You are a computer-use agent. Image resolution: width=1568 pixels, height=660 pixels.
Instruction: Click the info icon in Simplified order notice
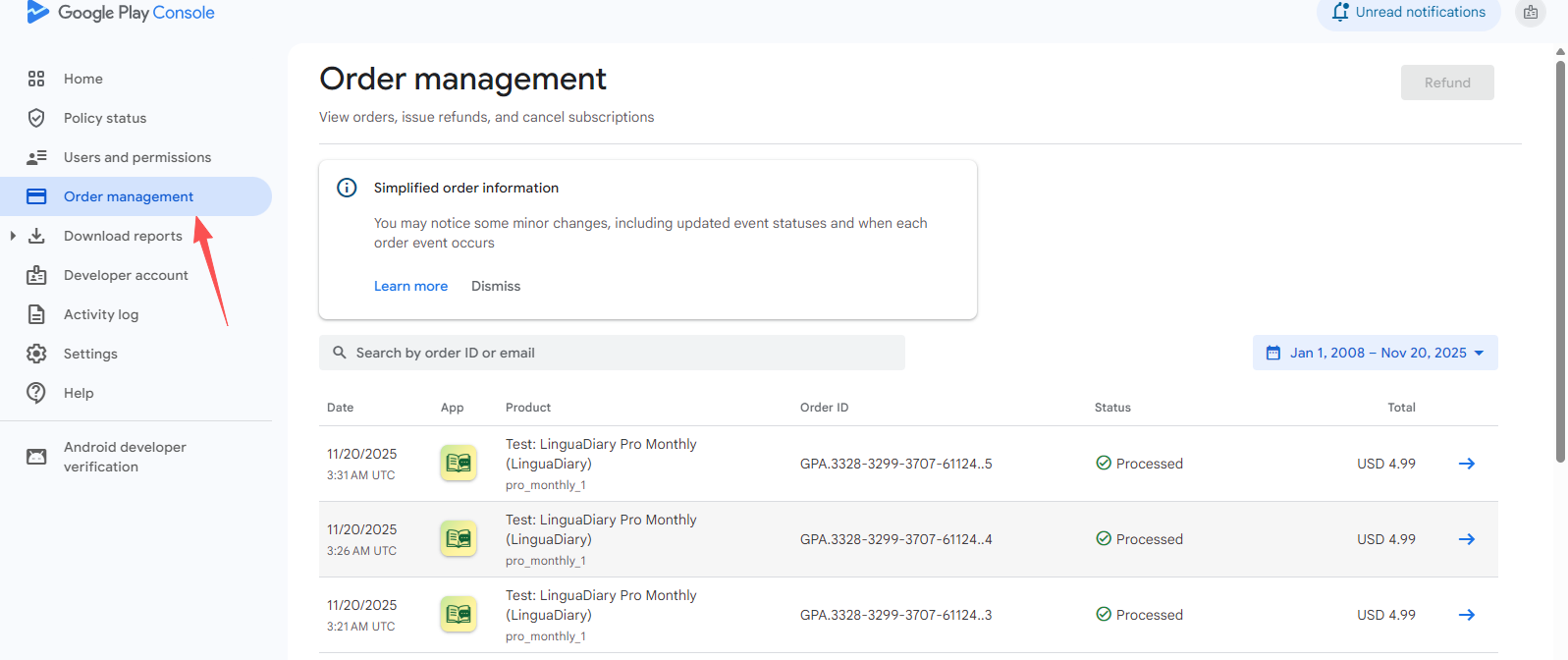pos(347,188)
